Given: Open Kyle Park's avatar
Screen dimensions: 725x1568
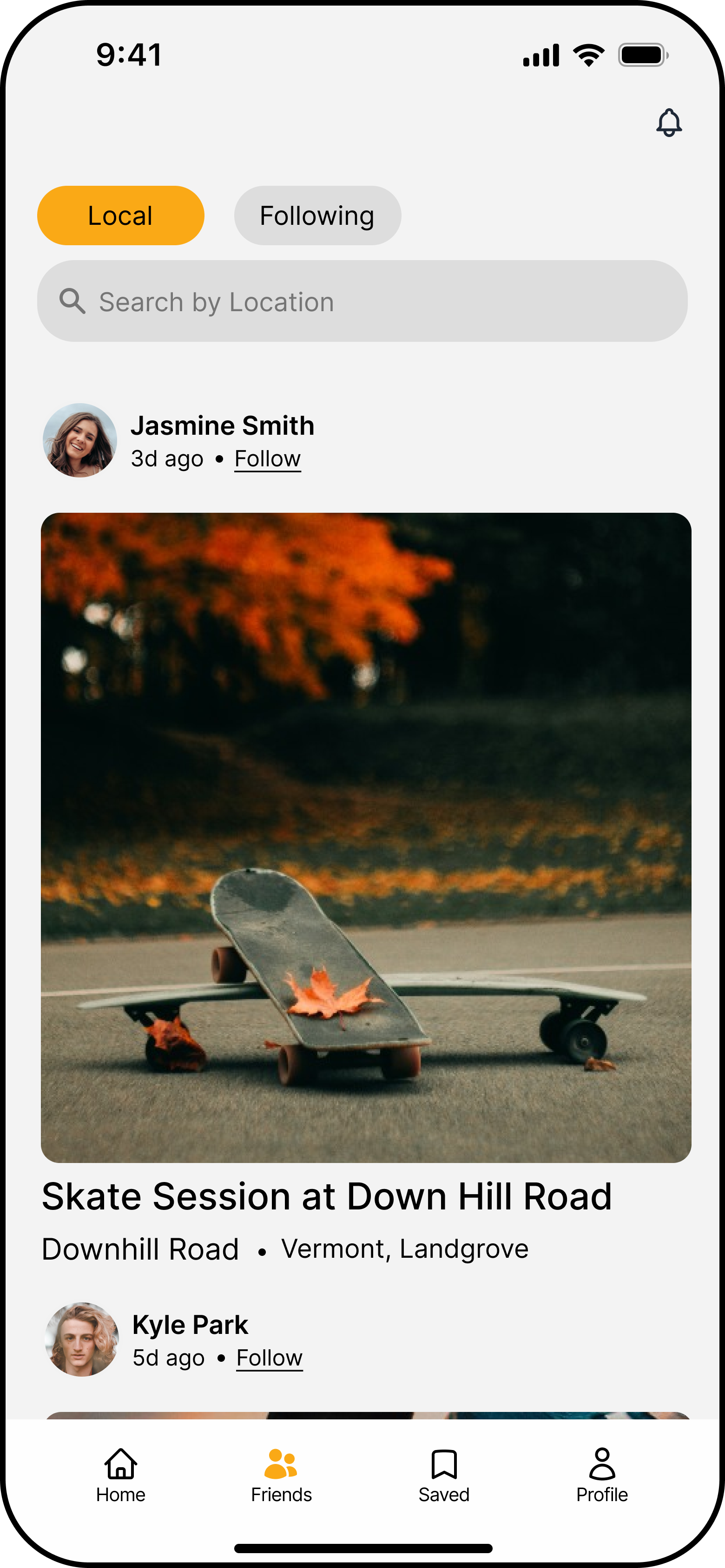Looking at the screenshot, I should tap(82, 1339).
